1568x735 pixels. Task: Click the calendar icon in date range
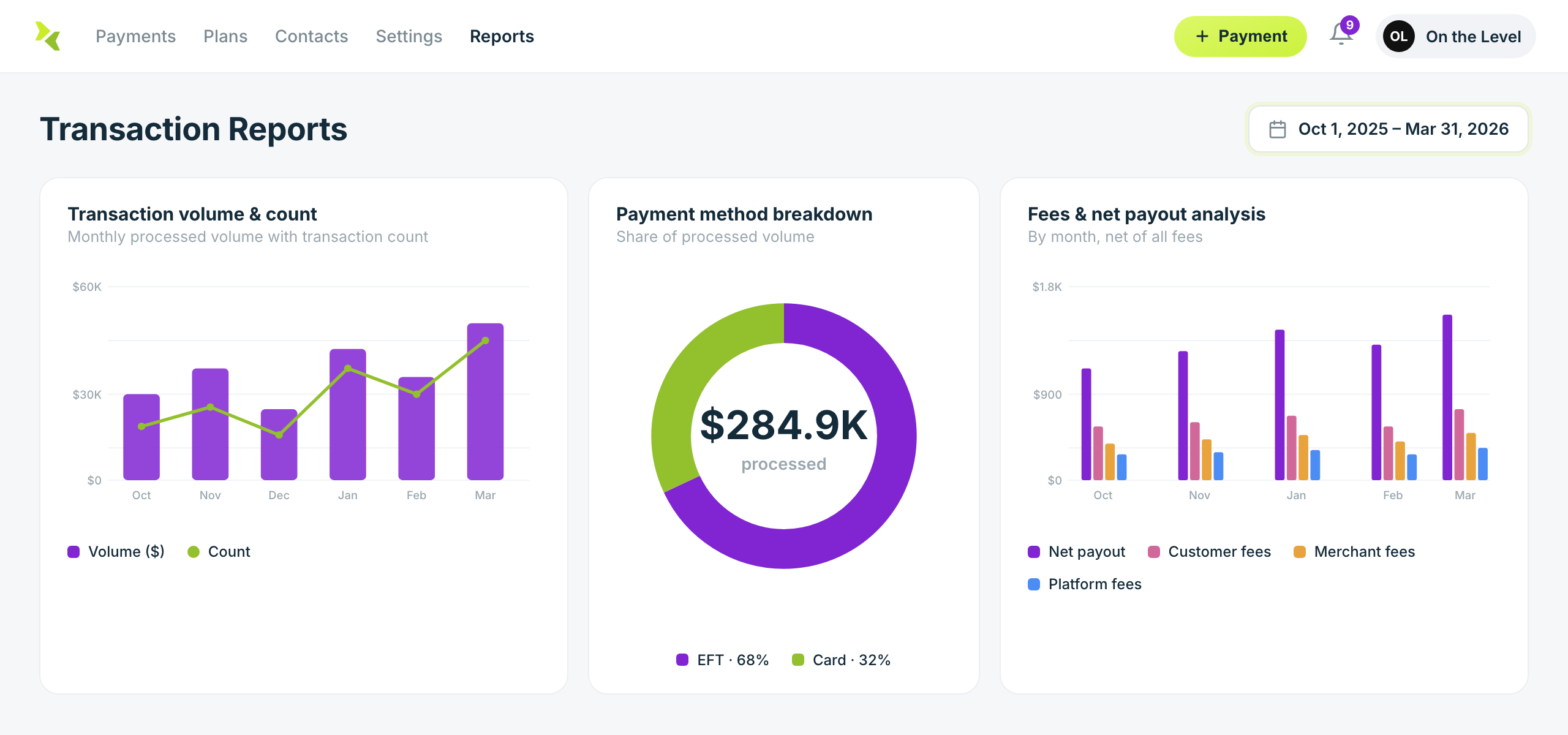click(1278, 129)
